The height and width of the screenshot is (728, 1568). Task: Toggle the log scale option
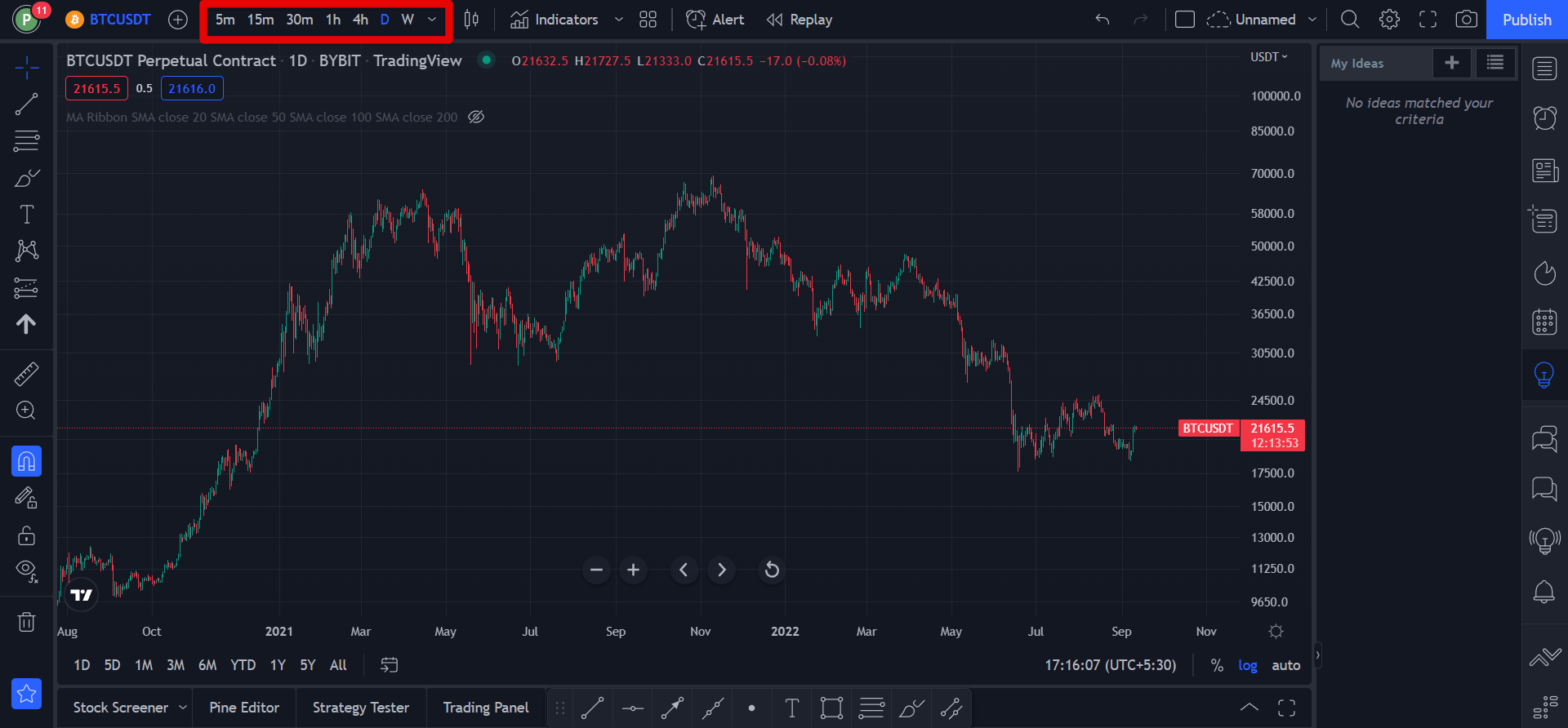[1248, 665]
